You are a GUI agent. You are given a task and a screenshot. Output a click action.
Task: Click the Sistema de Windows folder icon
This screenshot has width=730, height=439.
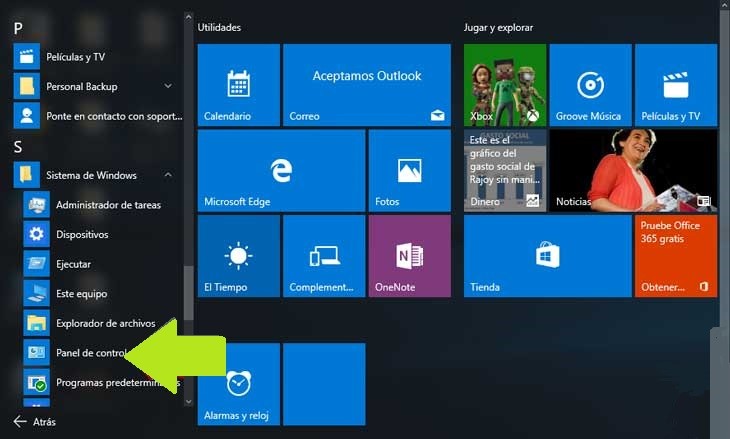point(27,175)
